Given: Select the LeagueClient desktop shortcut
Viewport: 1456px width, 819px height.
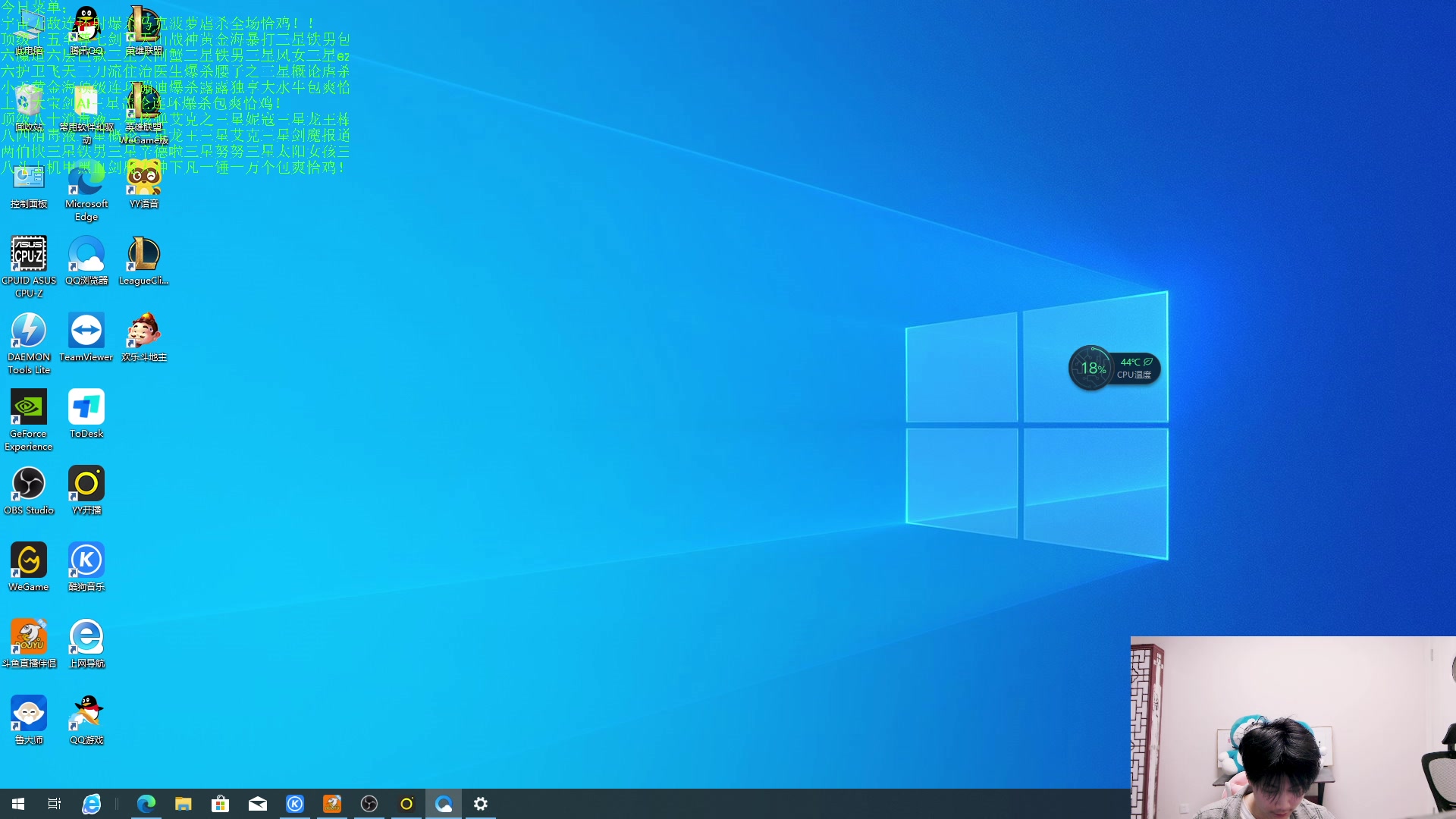Looking at the screenshot, I should [x=143, y=255].
